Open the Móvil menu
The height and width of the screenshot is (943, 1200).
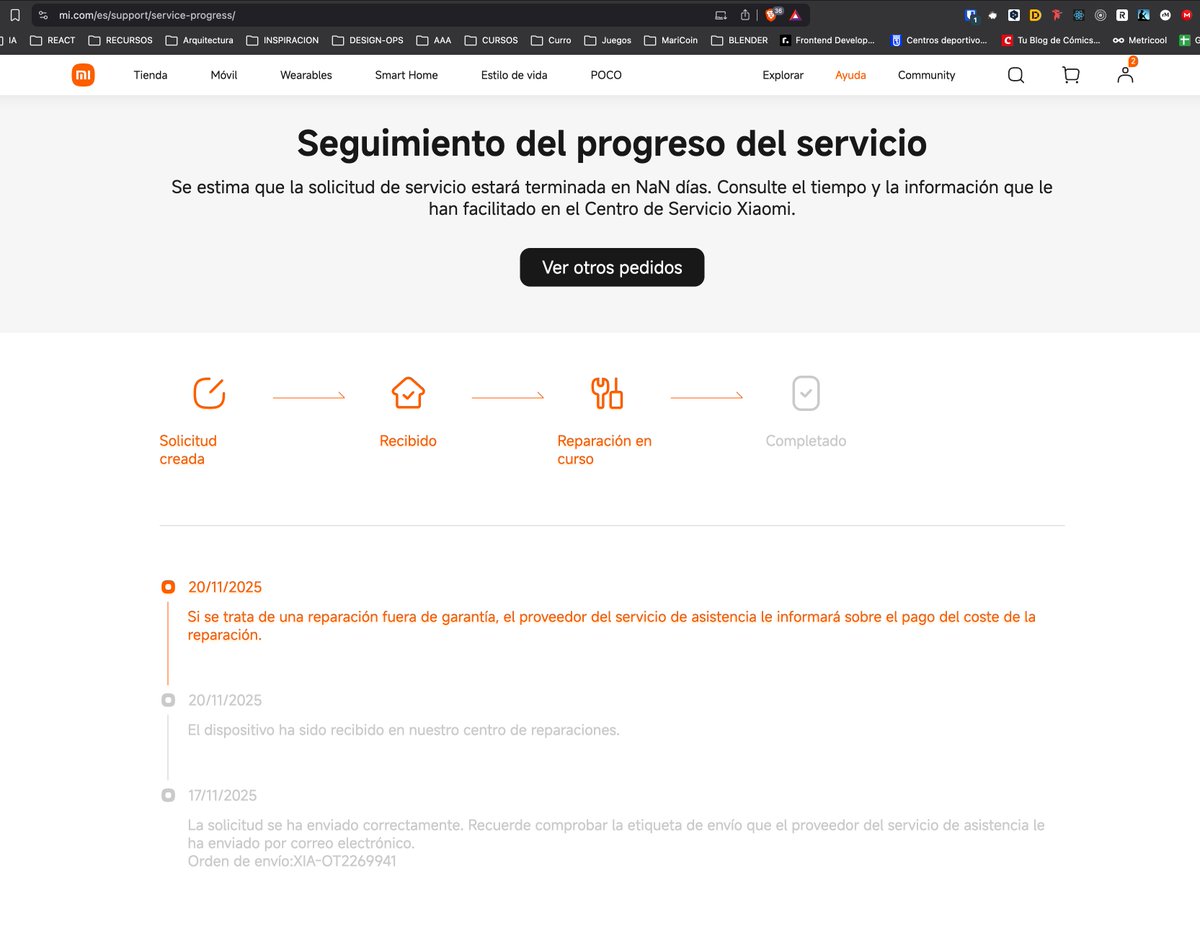tap(224, 75)
